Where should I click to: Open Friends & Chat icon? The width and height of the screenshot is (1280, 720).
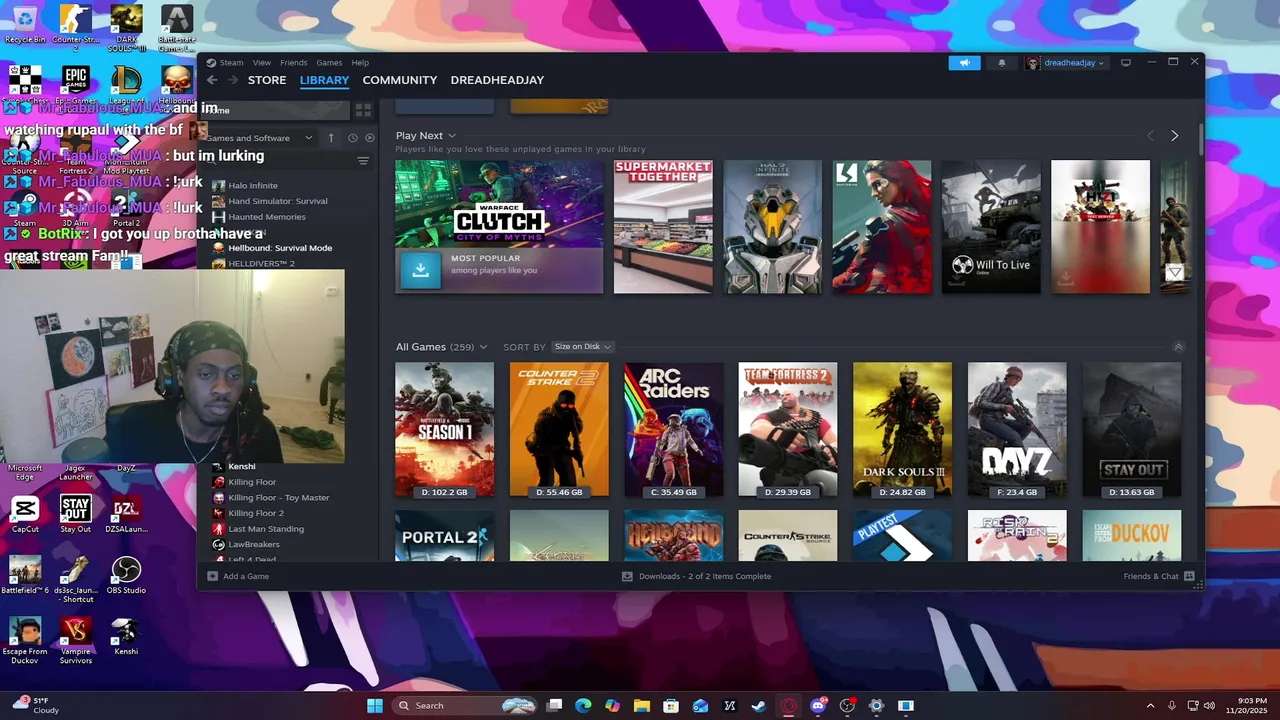click(x=1189, y=576)
